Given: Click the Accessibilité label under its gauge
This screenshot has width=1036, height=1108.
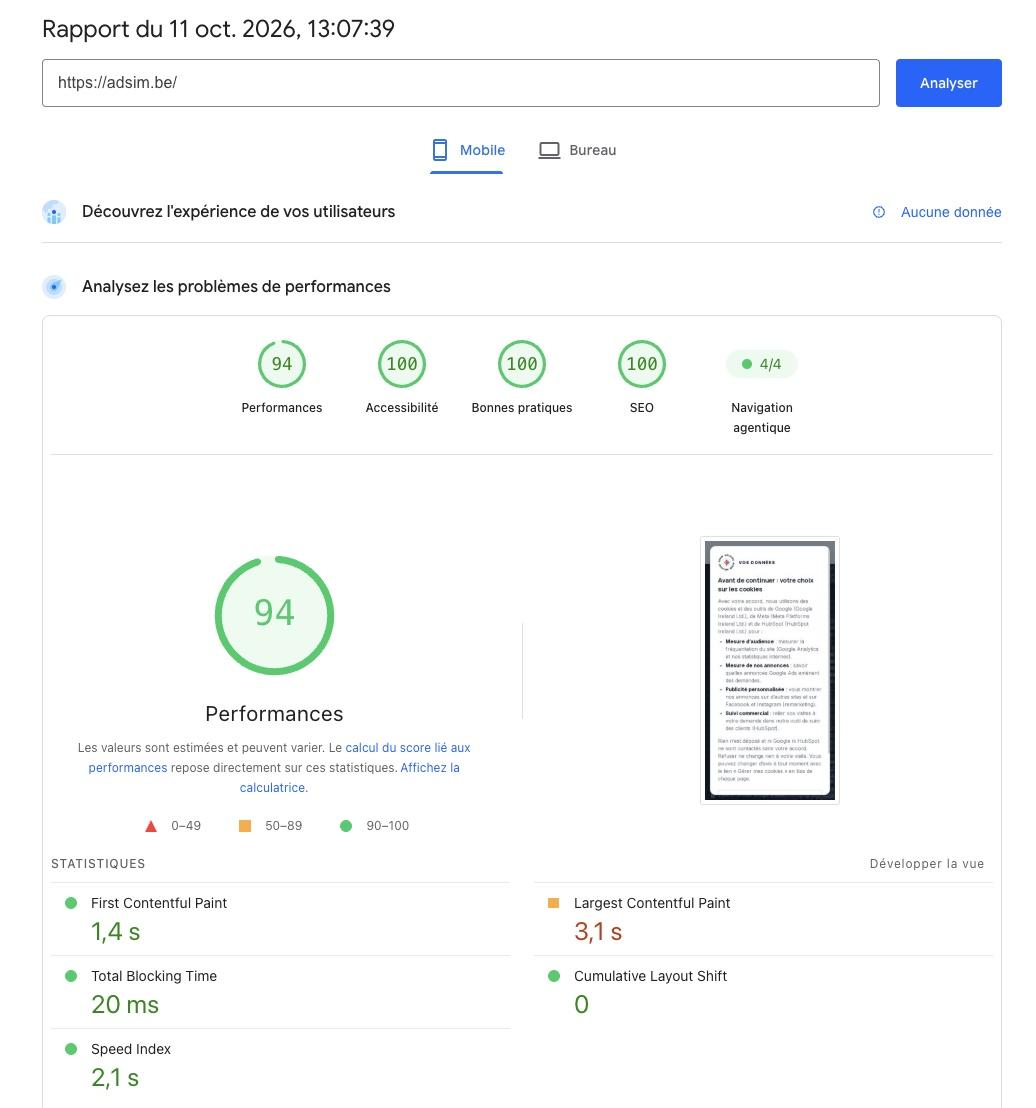Looking at the screenshot, I should tap(401, 408).
